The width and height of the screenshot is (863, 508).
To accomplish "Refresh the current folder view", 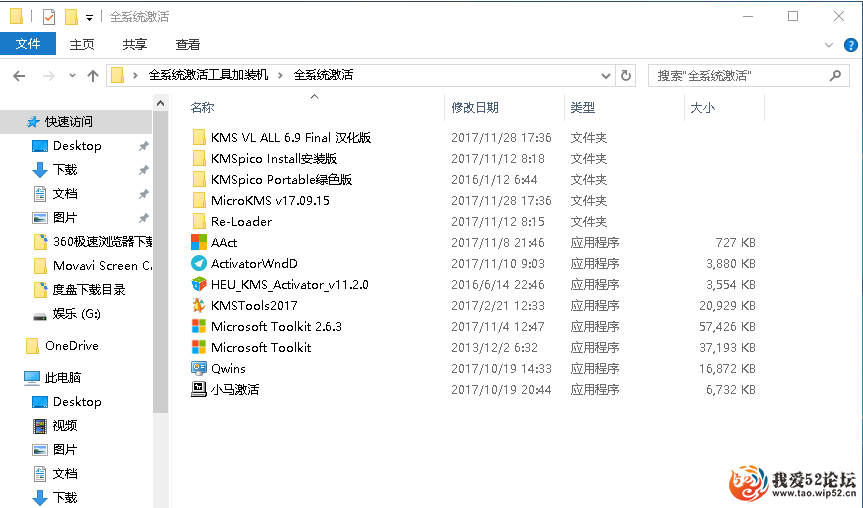I will click(626, 75).
